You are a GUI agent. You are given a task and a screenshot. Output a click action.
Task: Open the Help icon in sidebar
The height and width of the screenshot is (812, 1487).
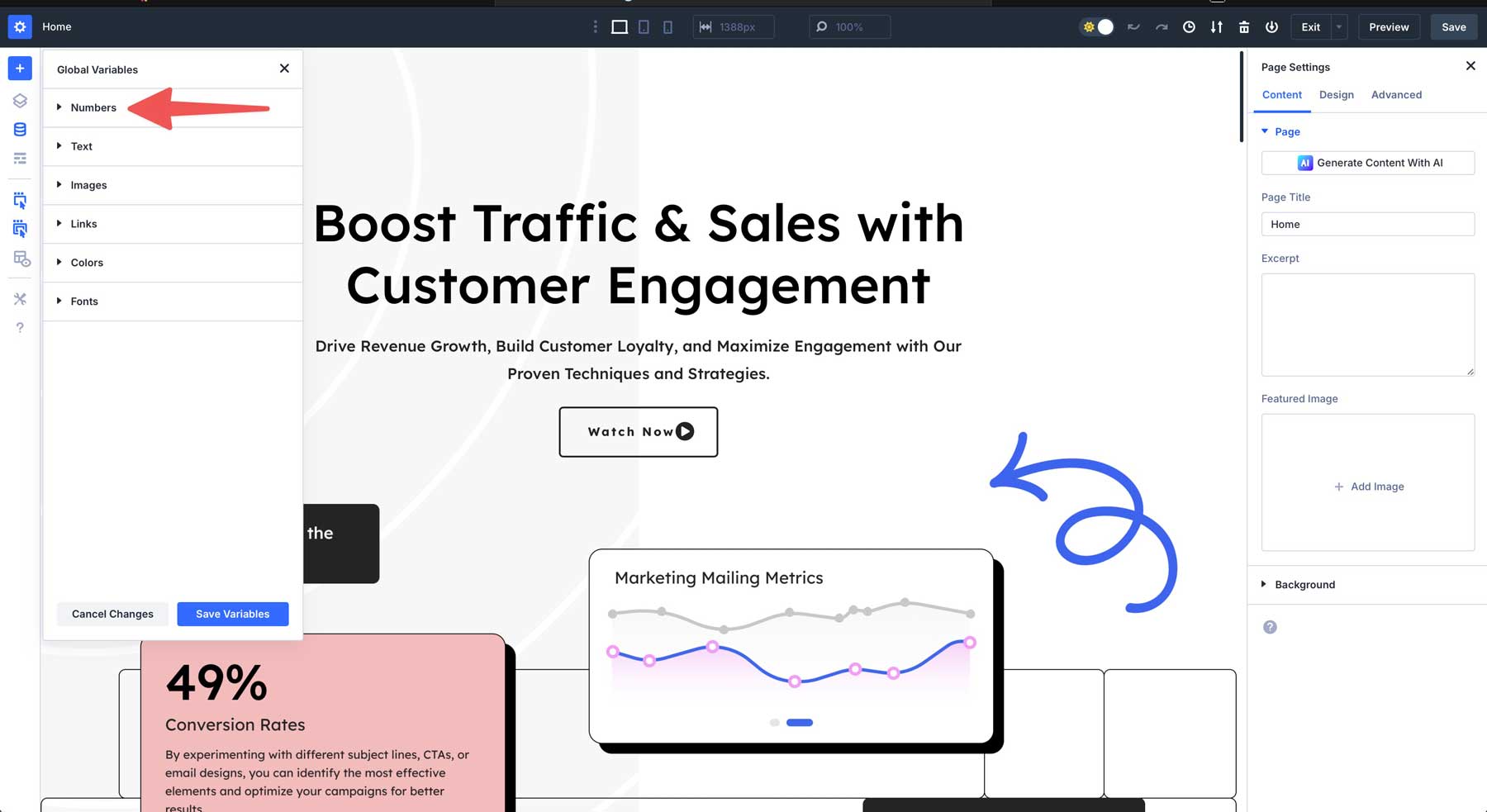[20, 328]
